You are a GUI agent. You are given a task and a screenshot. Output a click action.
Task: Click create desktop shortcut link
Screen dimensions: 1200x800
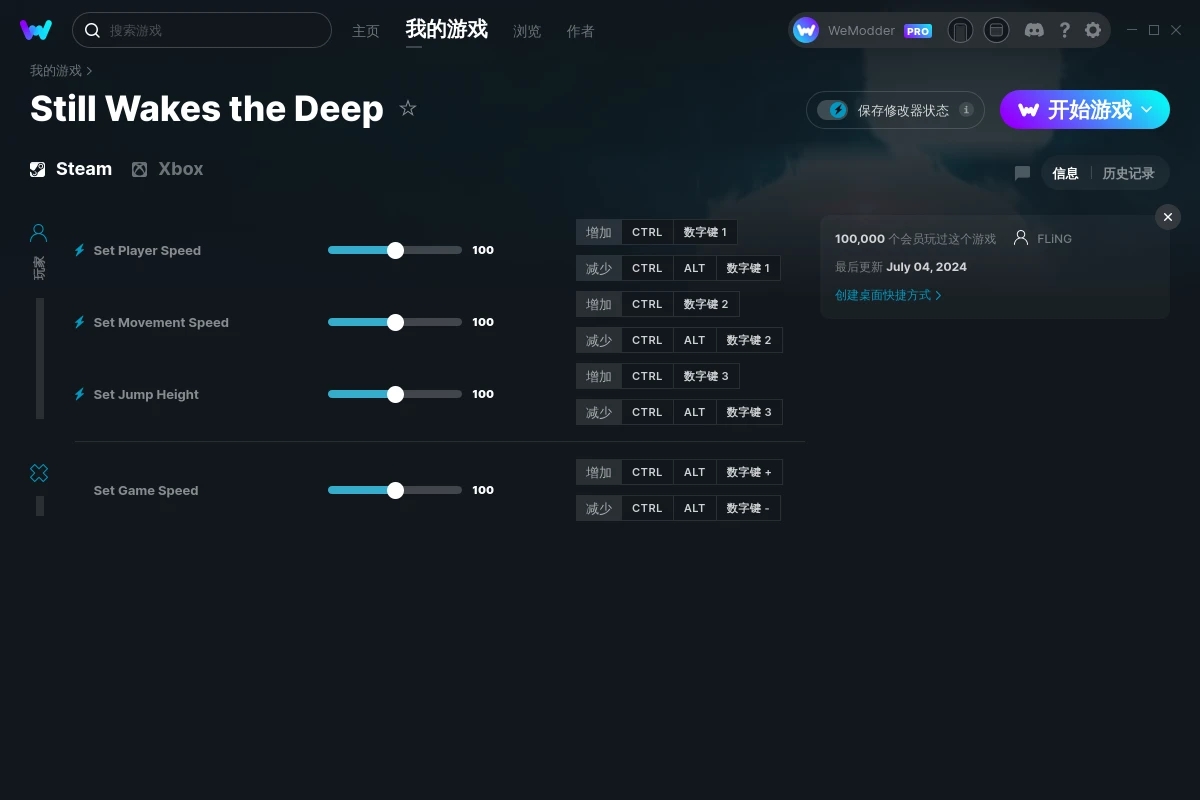pos(888,295)
